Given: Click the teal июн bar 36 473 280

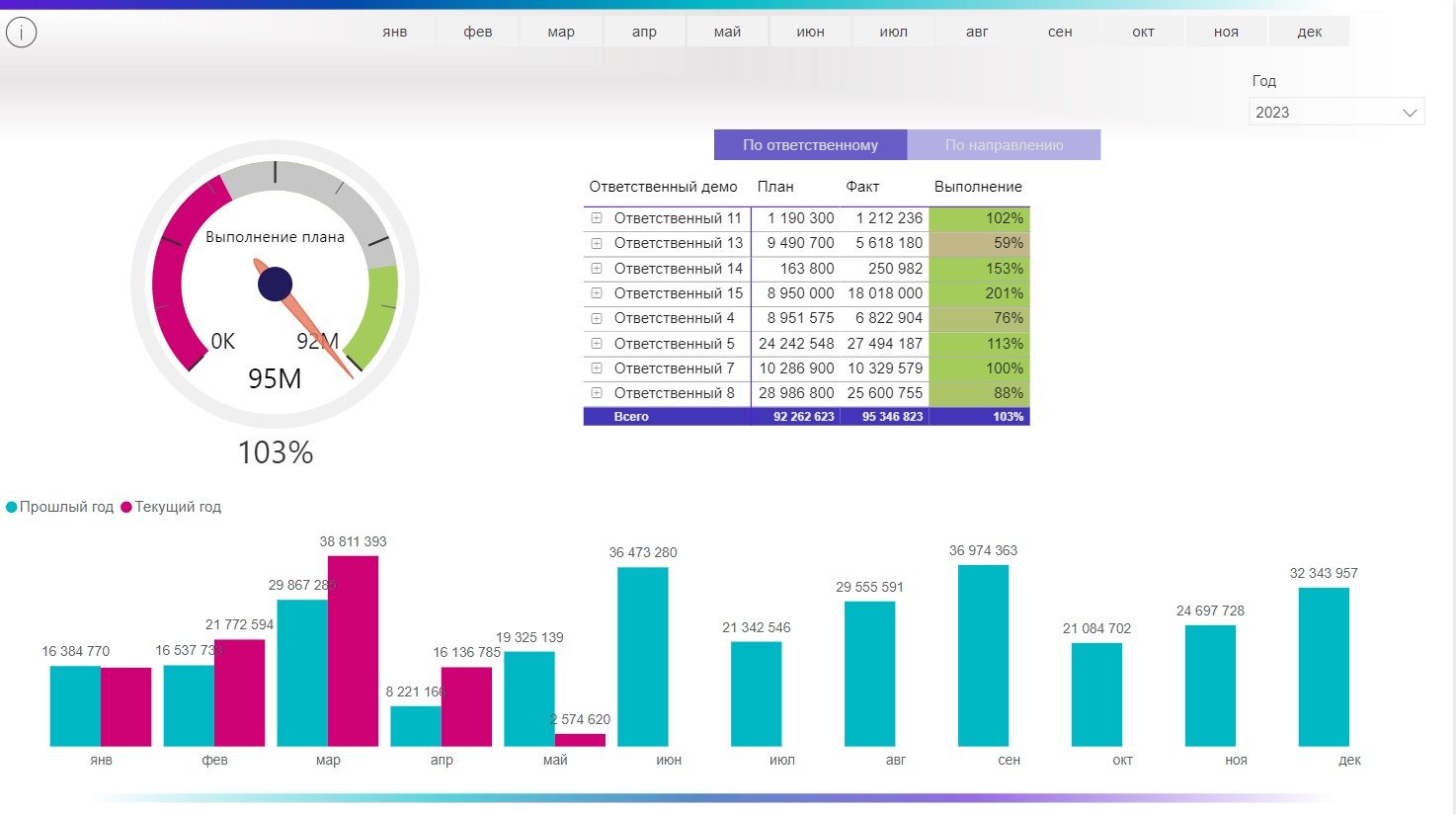Looking at the screenshot, I should tap(643, 657).
